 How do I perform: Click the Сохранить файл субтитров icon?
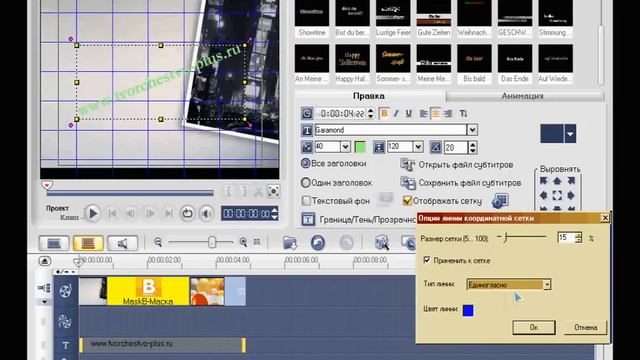[x=407, y=182]
